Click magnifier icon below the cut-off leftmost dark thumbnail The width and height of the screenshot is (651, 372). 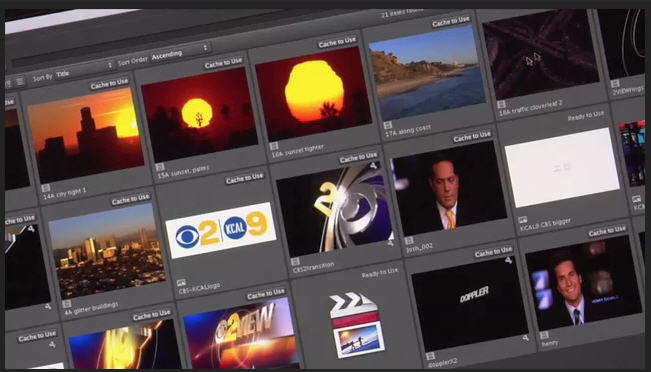pyautogui.click(x=48, y=306)
